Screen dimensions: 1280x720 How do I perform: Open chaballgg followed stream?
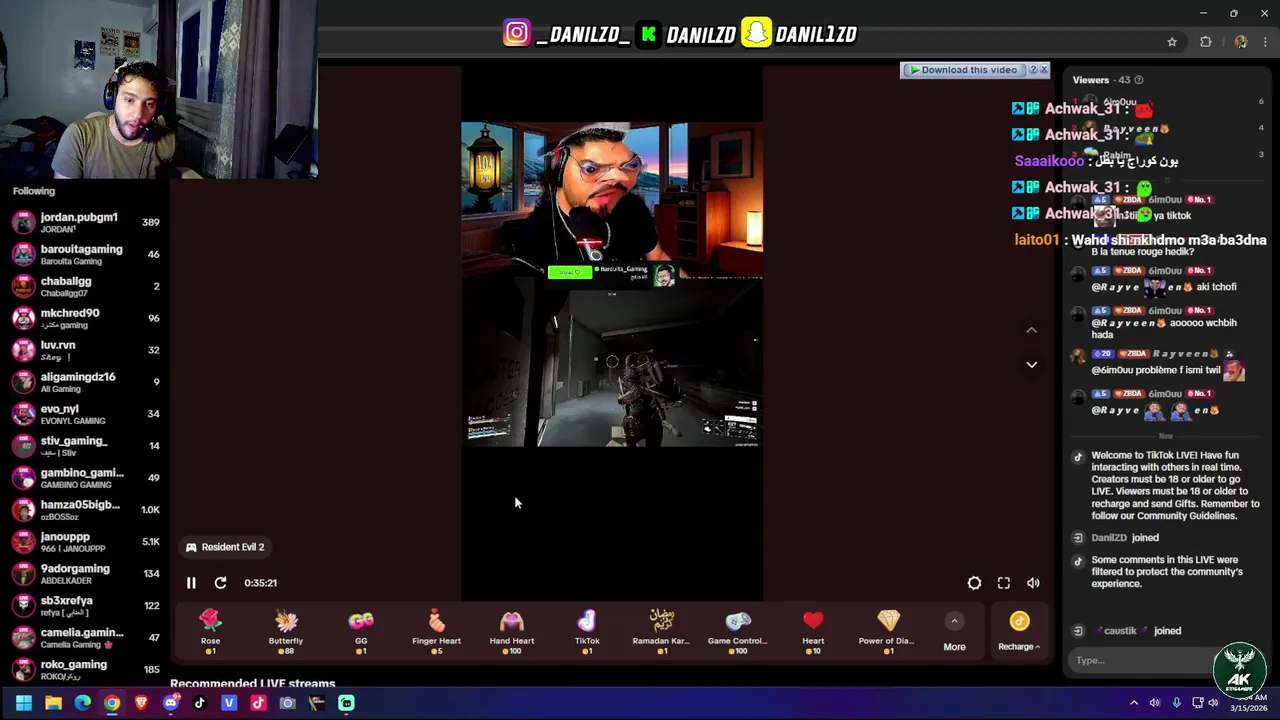pyautogui.click(x=86, y=286)
